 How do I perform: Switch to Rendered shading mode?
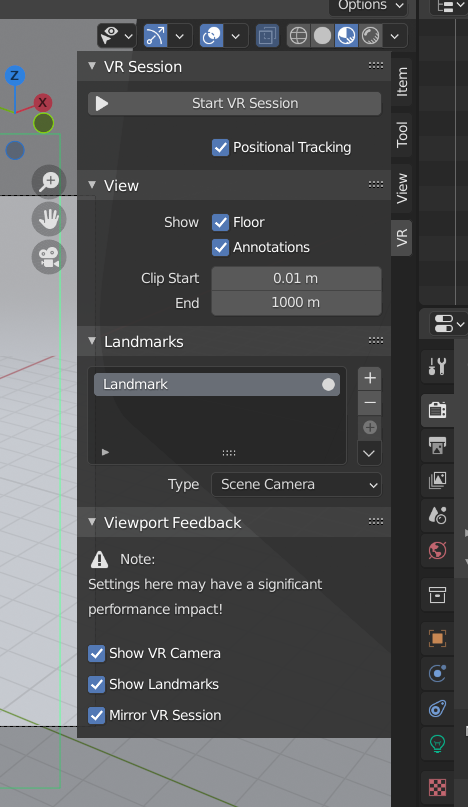[371, 36]
